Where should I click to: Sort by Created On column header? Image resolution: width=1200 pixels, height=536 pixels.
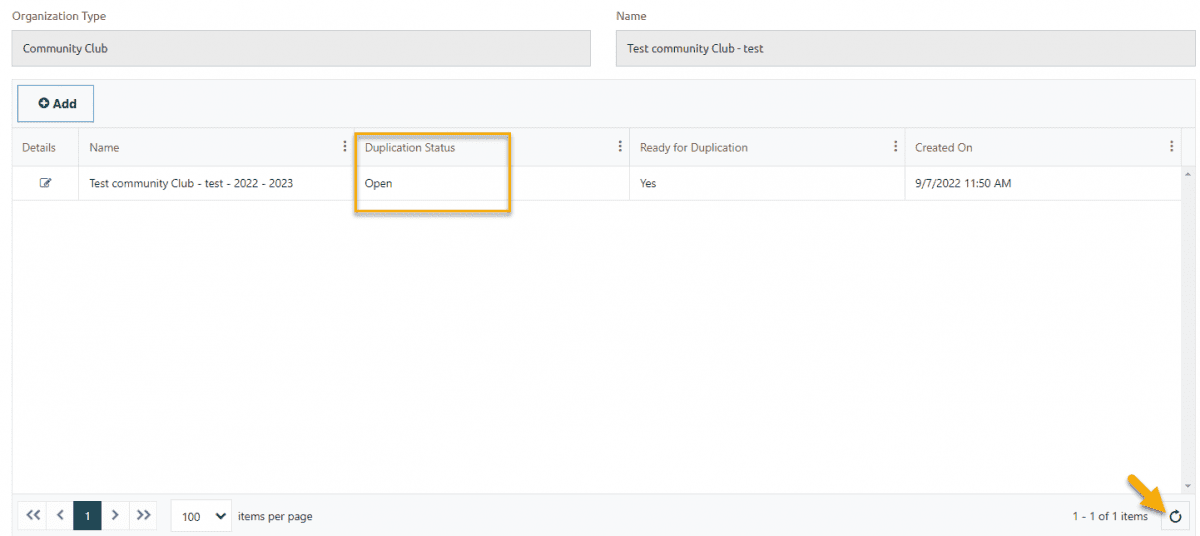[x=943, y=148]
